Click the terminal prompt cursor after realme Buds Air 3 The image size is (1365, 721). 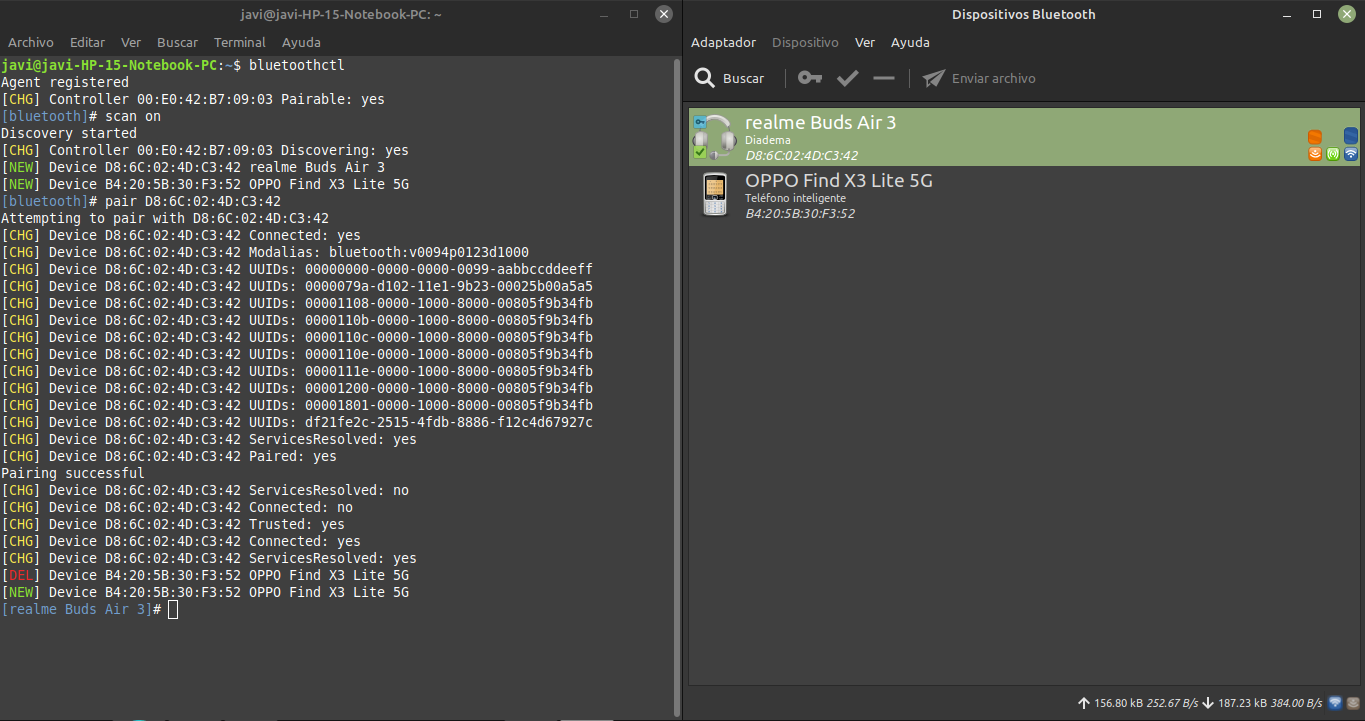tap(173, 609)
